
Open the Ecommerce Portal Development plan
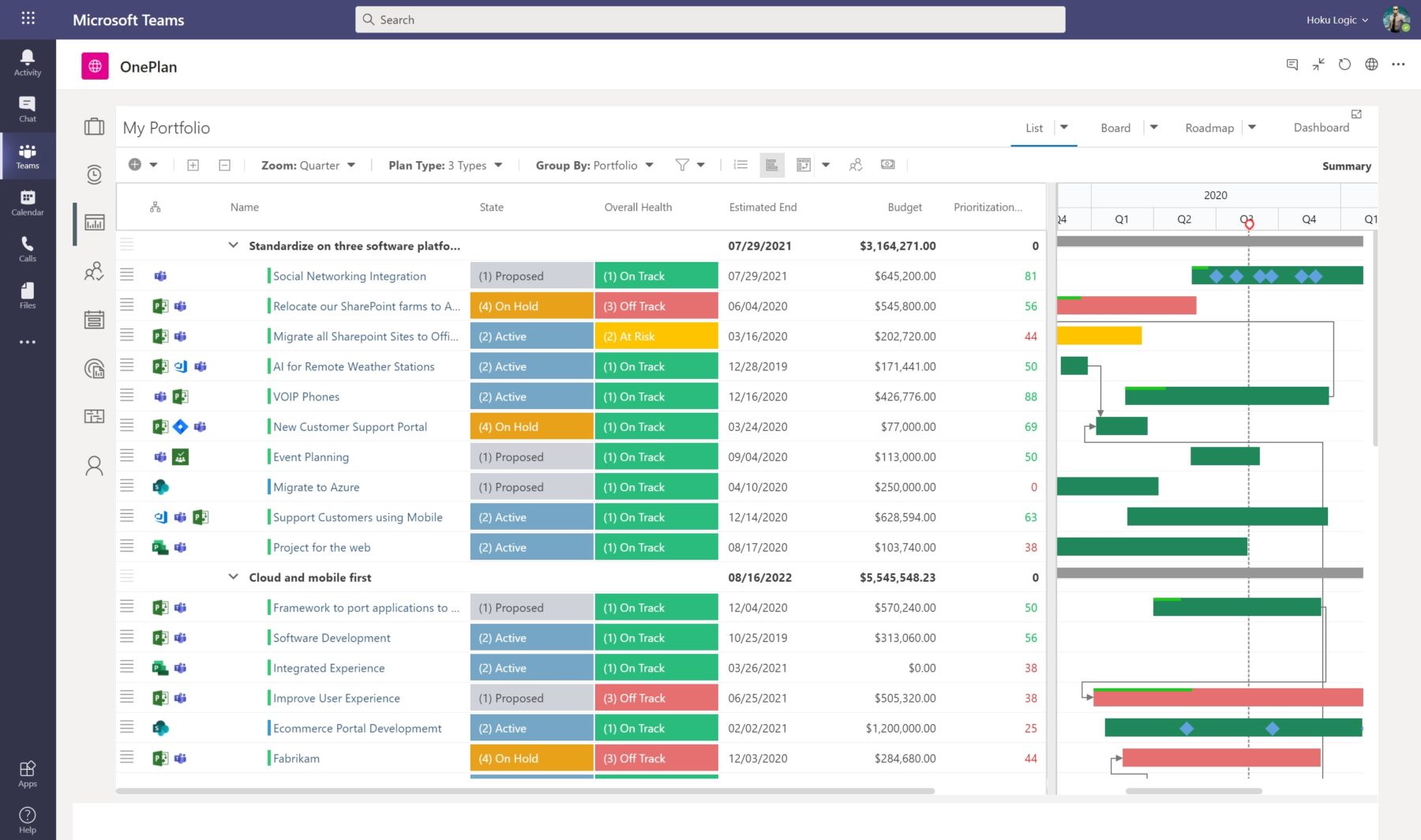pos(358,728)
